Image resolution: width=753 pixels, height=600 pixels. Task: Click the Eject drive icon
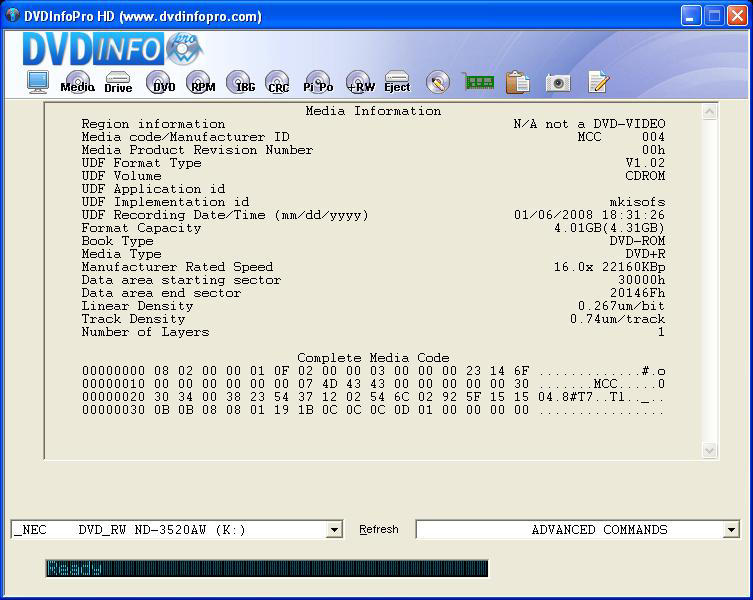(x=397, y=82)
